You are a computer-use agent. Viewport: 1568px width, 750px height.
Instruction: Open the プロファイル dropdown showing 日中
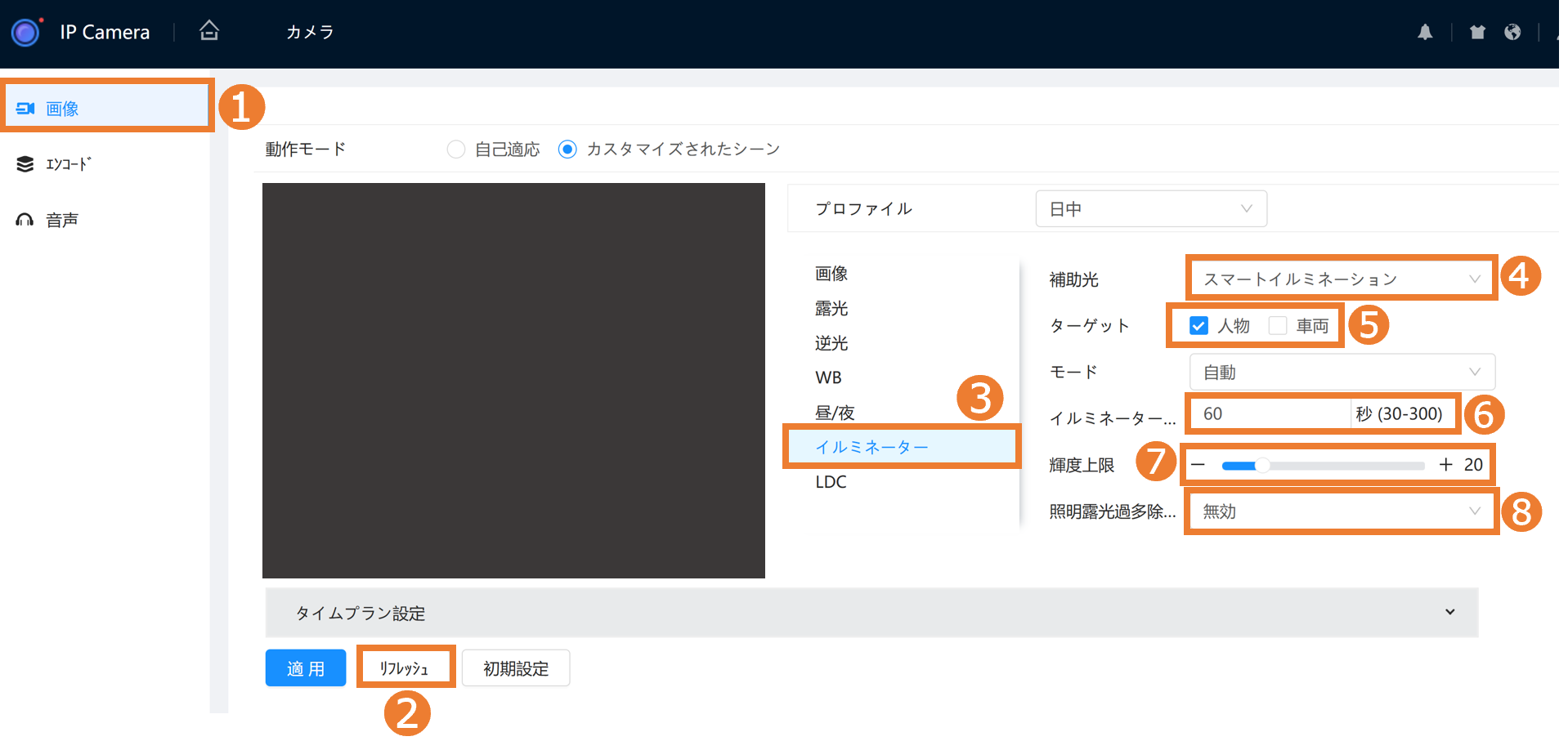coord(1150,209)
